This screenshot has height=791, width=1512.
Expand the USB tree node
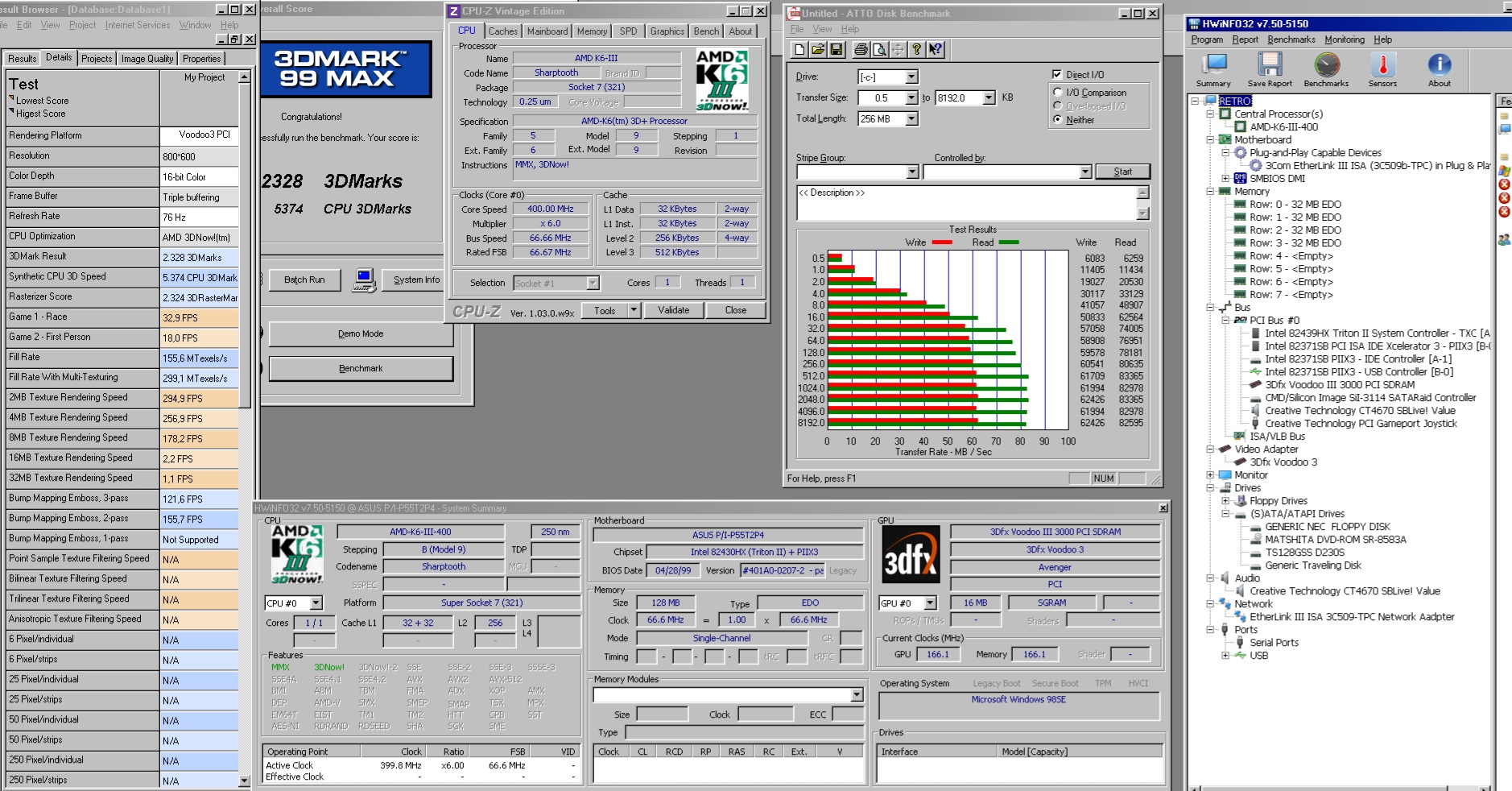click(1225, 656)
